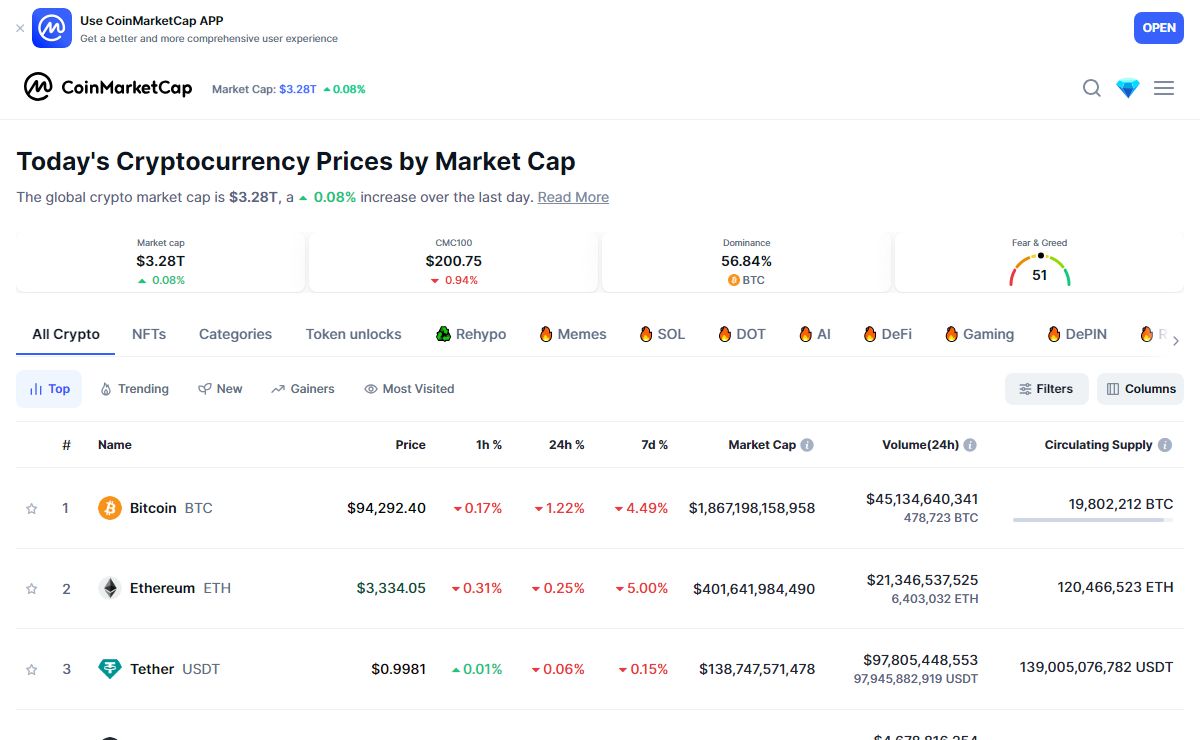Click the Tether coin logo
The width and height of the screenshot is (1200, 740).
110,669
